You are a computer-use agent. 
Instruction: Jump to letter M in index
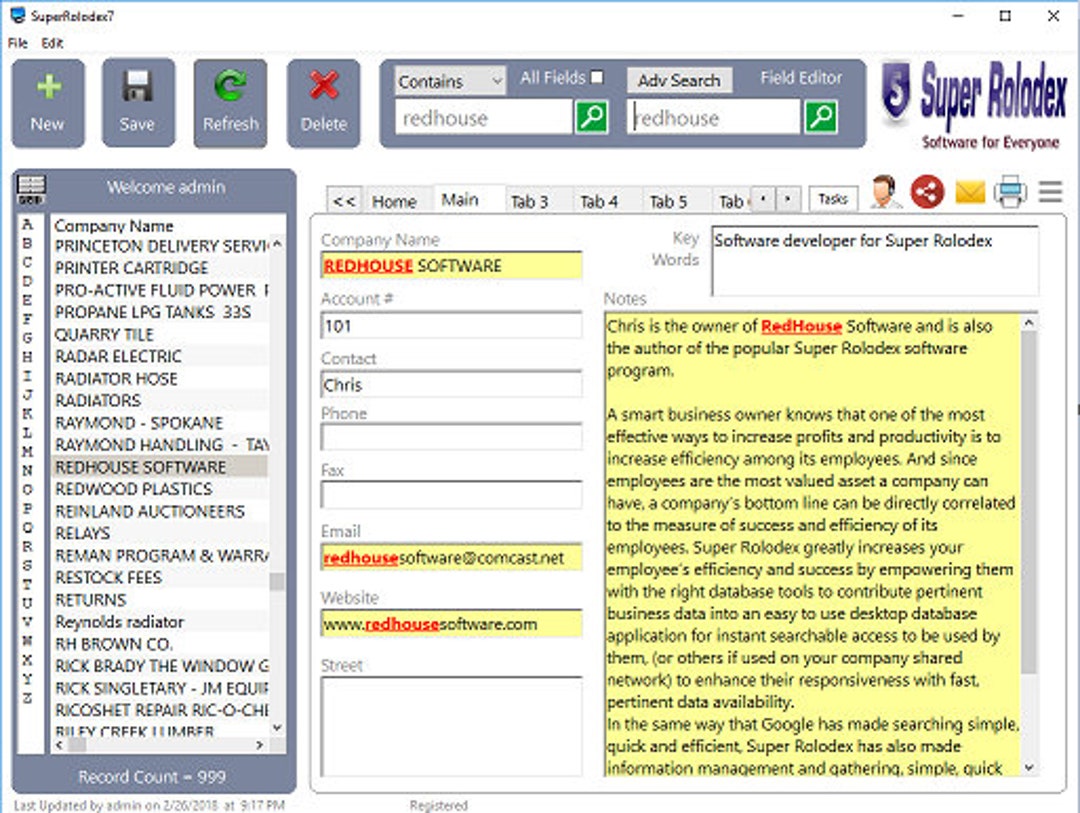(x=28, y=451)
